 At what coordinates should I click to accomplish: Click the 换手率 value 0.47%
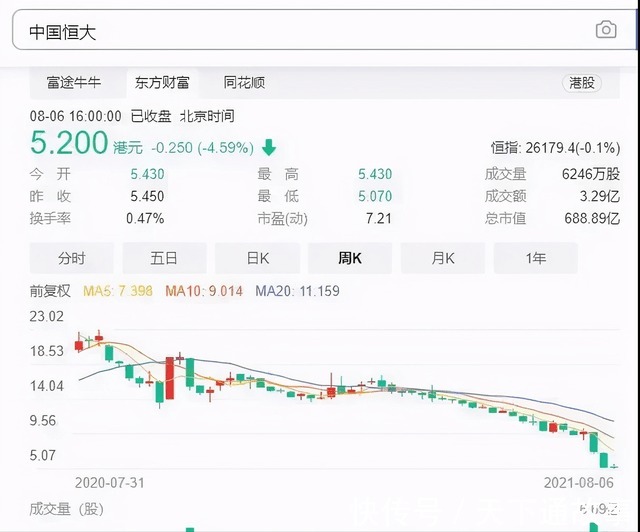145,218
